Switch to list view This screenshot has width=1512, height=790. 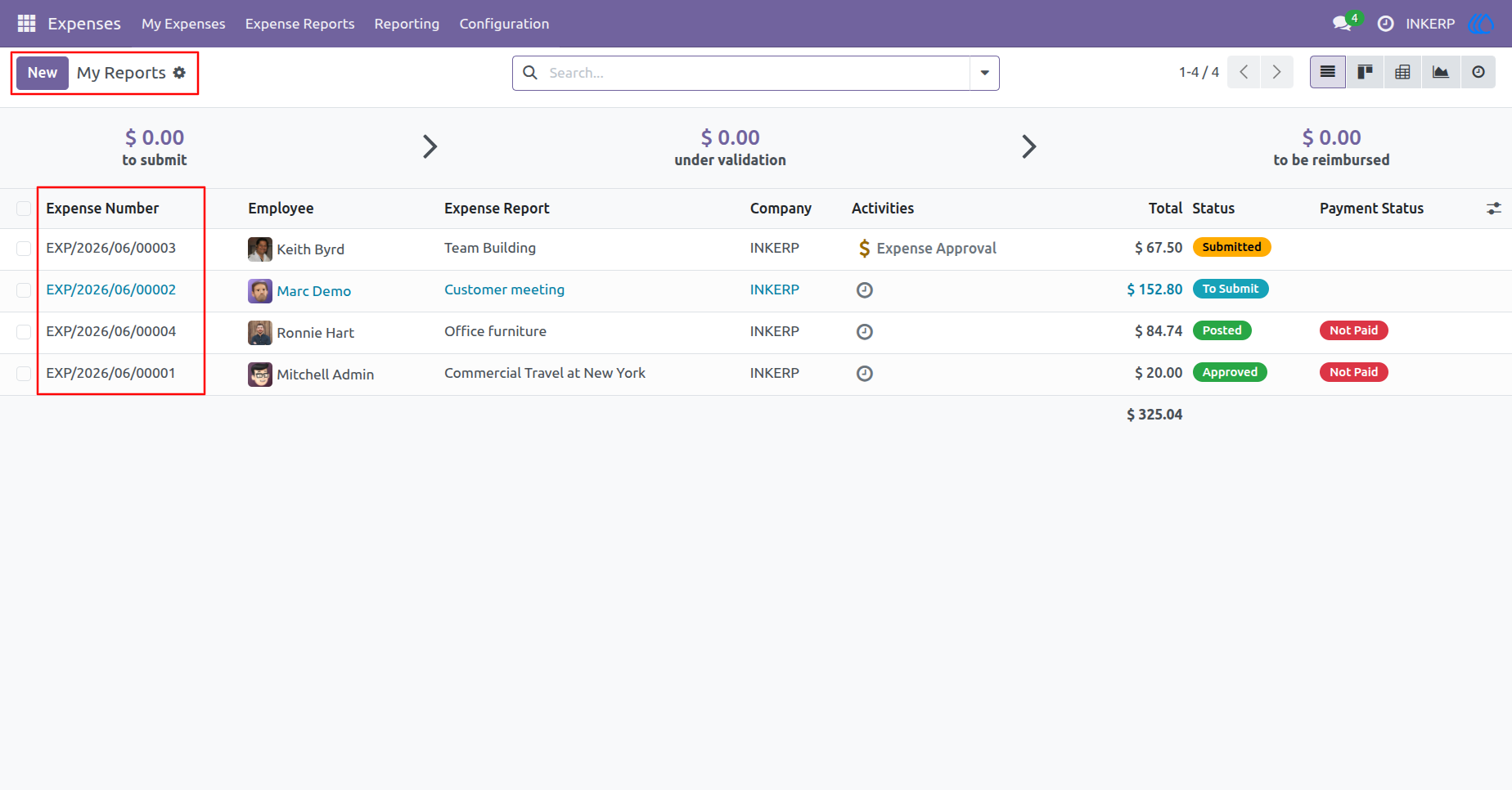coord(1327,72)
